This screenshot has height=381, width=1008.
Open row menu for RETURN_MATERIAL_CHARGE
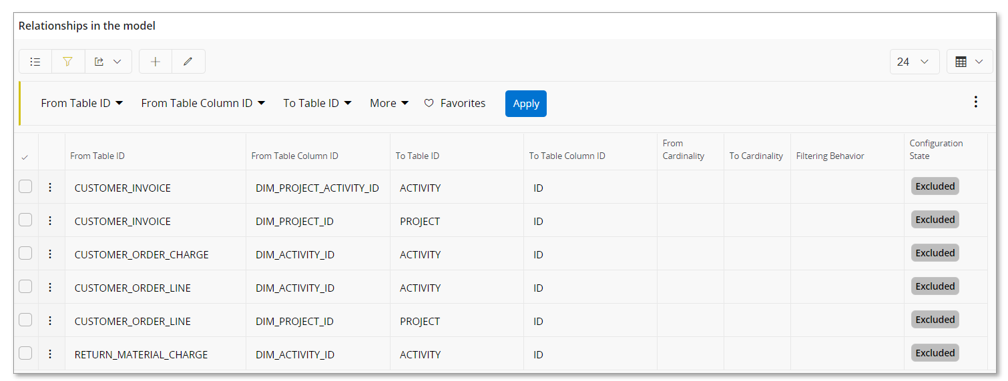pos(51,354)
